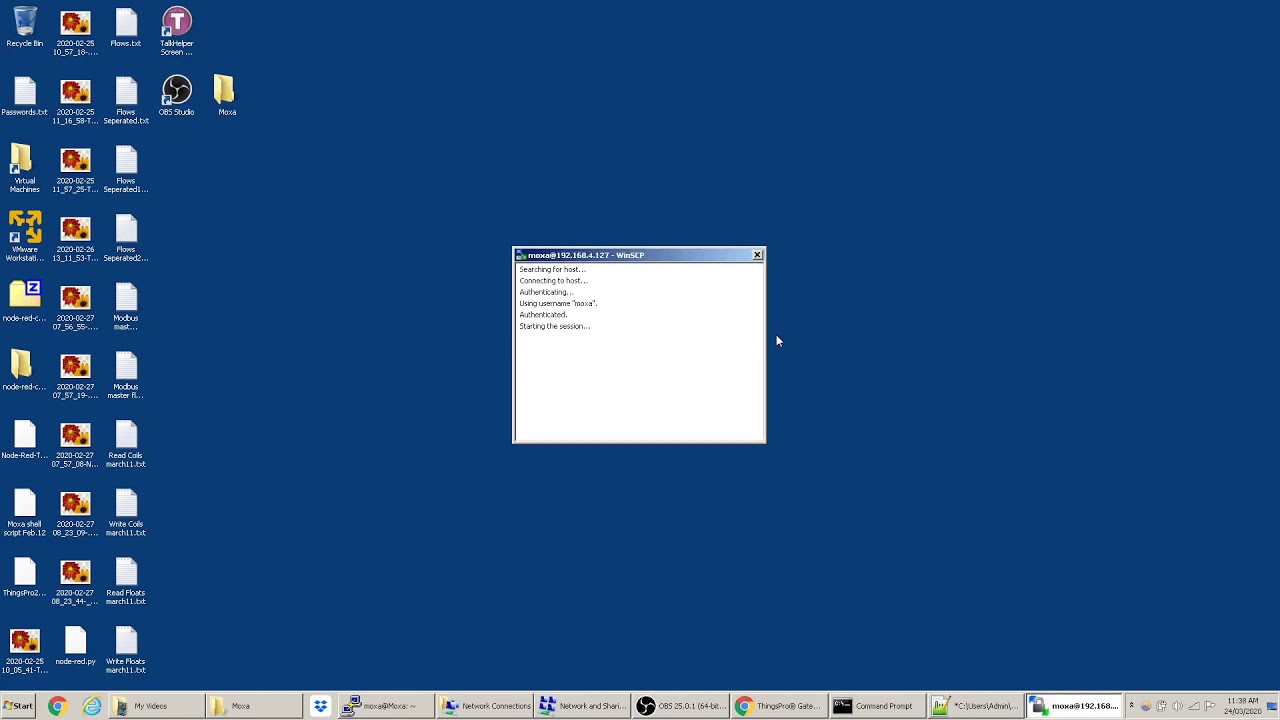This screenshot has height=720, width=1280.
Task: Close the WinSCP connection progress window
Action: click(x=757, y=255)
